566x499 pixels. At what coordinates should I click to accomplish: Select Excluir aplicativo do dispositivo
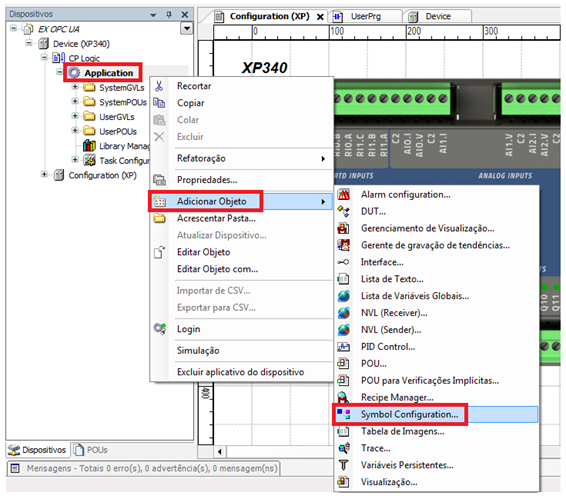click(x=240, y=372)
